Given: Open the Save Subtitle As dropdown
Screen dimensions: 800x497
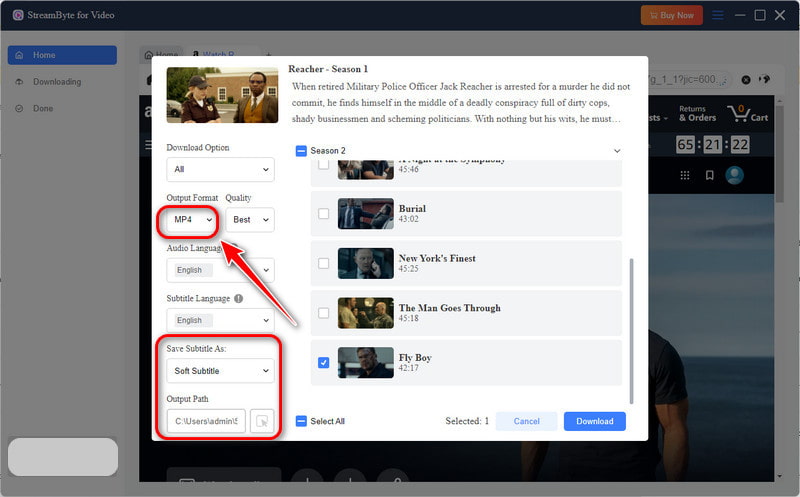Looking at the screenshot, I should pyautogui.click(x=220, y=371).
